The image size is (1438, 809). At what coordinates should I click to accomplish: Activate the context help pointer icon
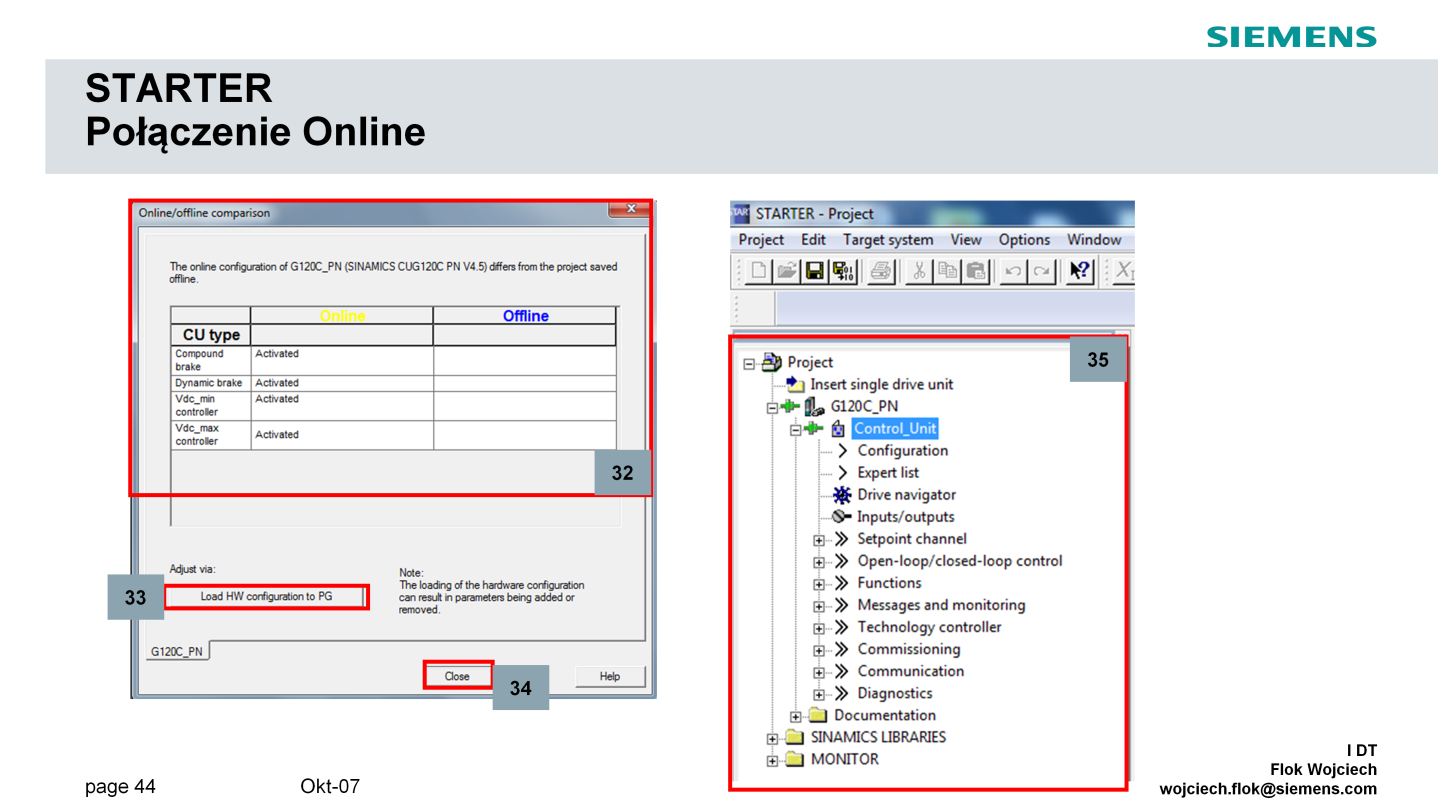click(x=1080, y=270)
